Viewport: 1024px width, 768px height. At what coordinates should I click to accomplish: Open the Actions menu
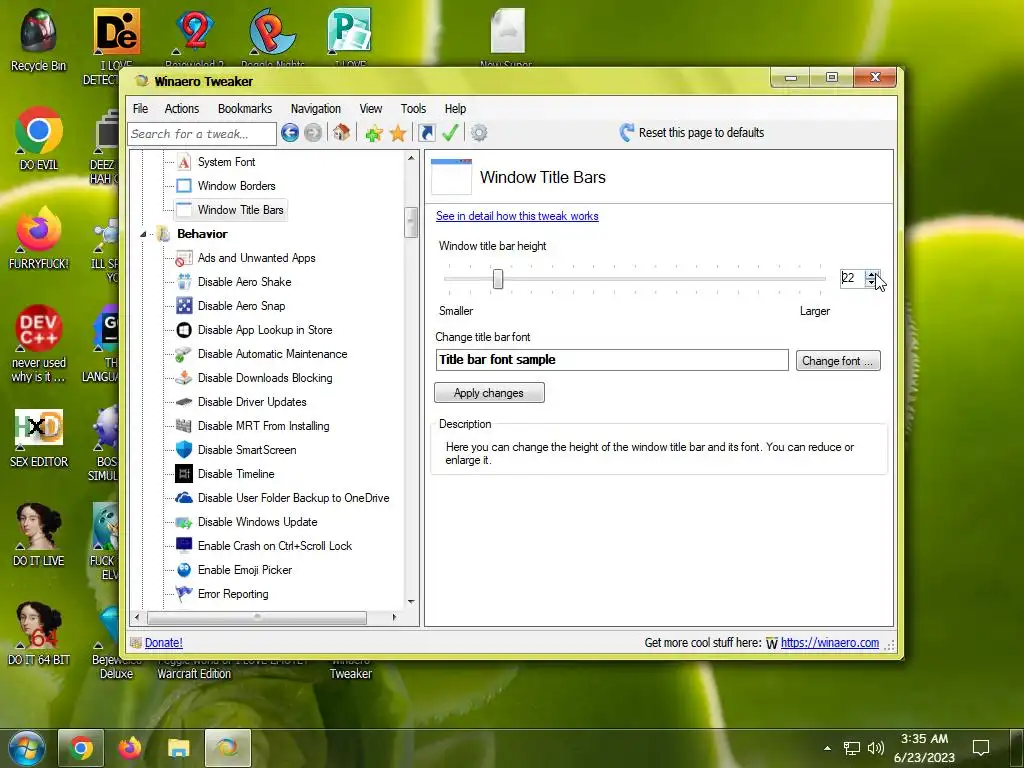point(182,108)
